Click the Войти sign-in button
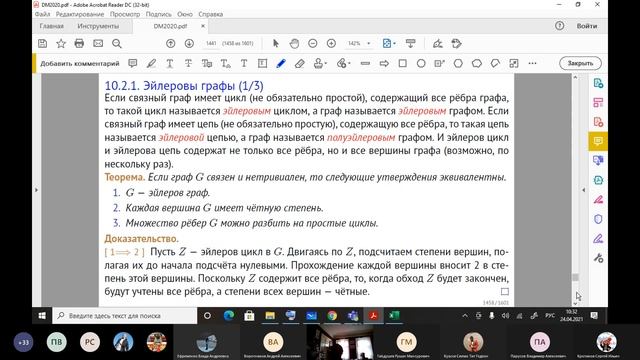640x360 pixels. coord(587,26)
